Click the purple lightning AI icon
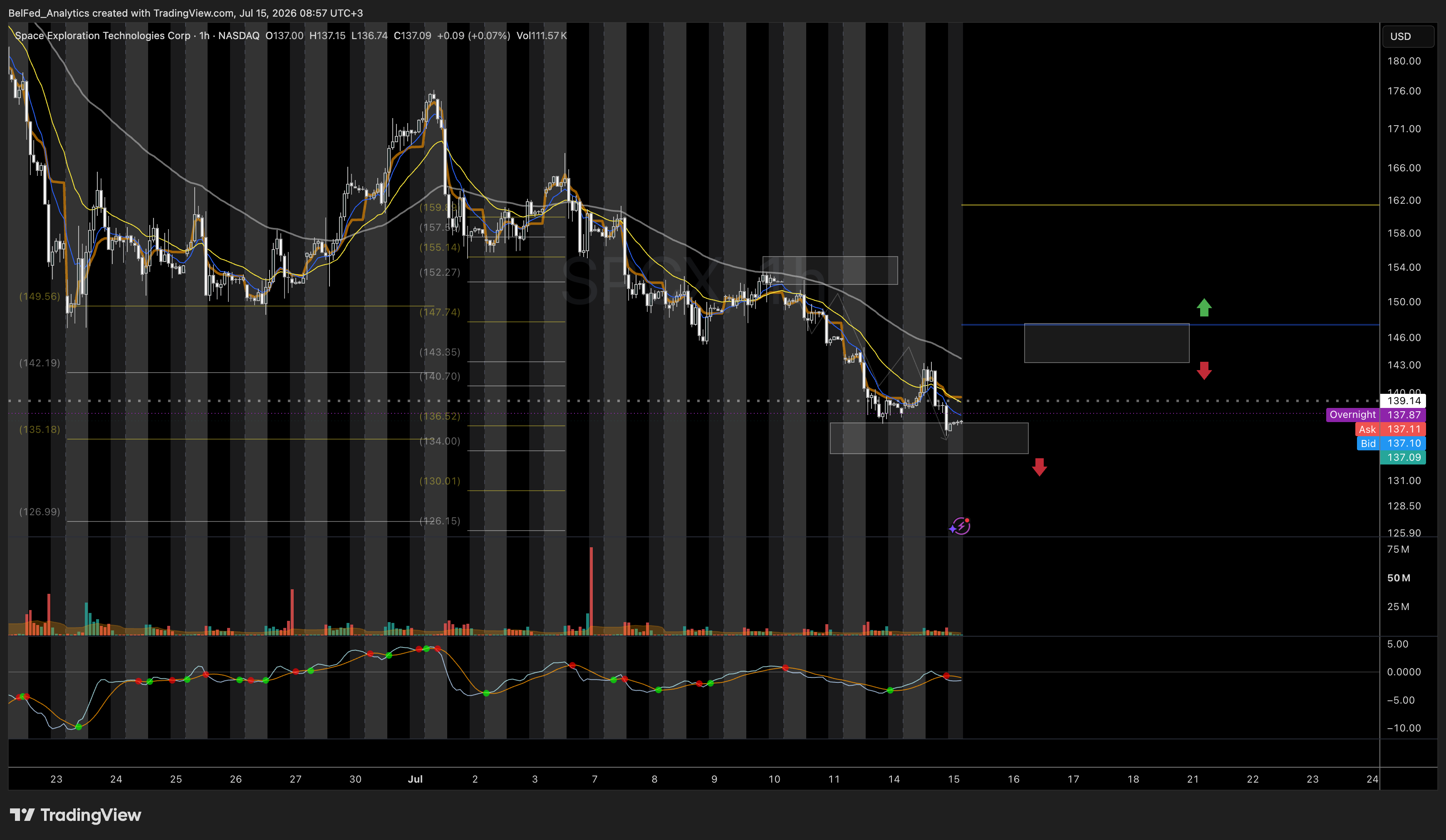The image size is (1446, 840). pyautogui.click(x=960, y=526)
